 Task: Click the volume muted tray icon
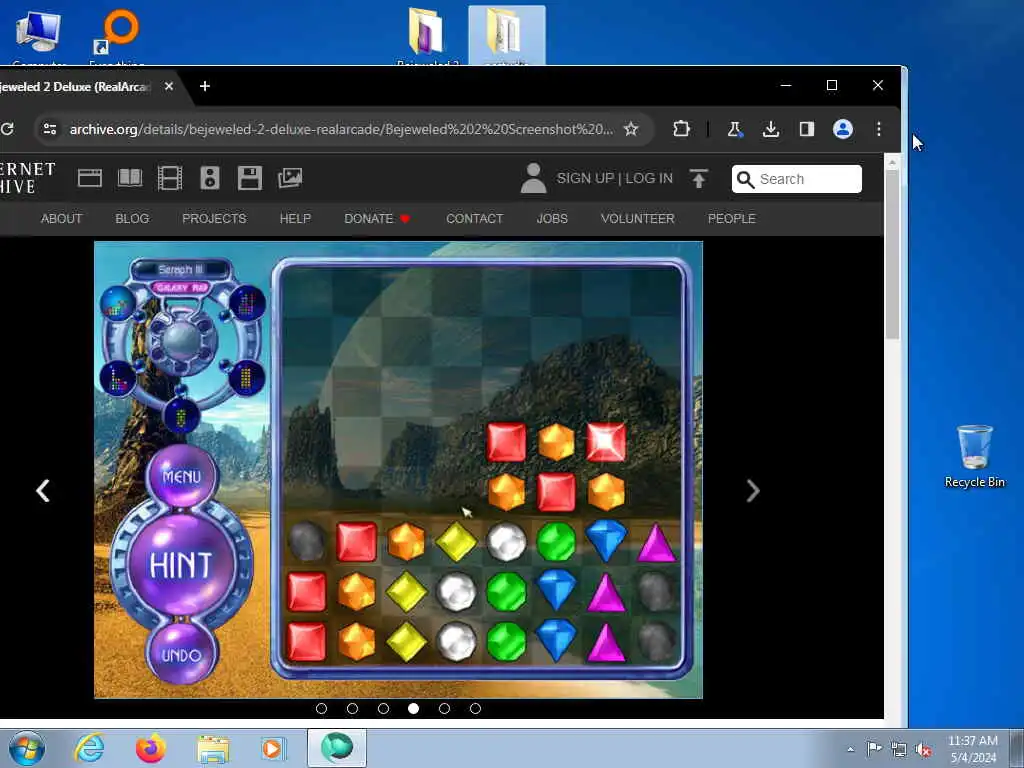[x=923, y=749]
